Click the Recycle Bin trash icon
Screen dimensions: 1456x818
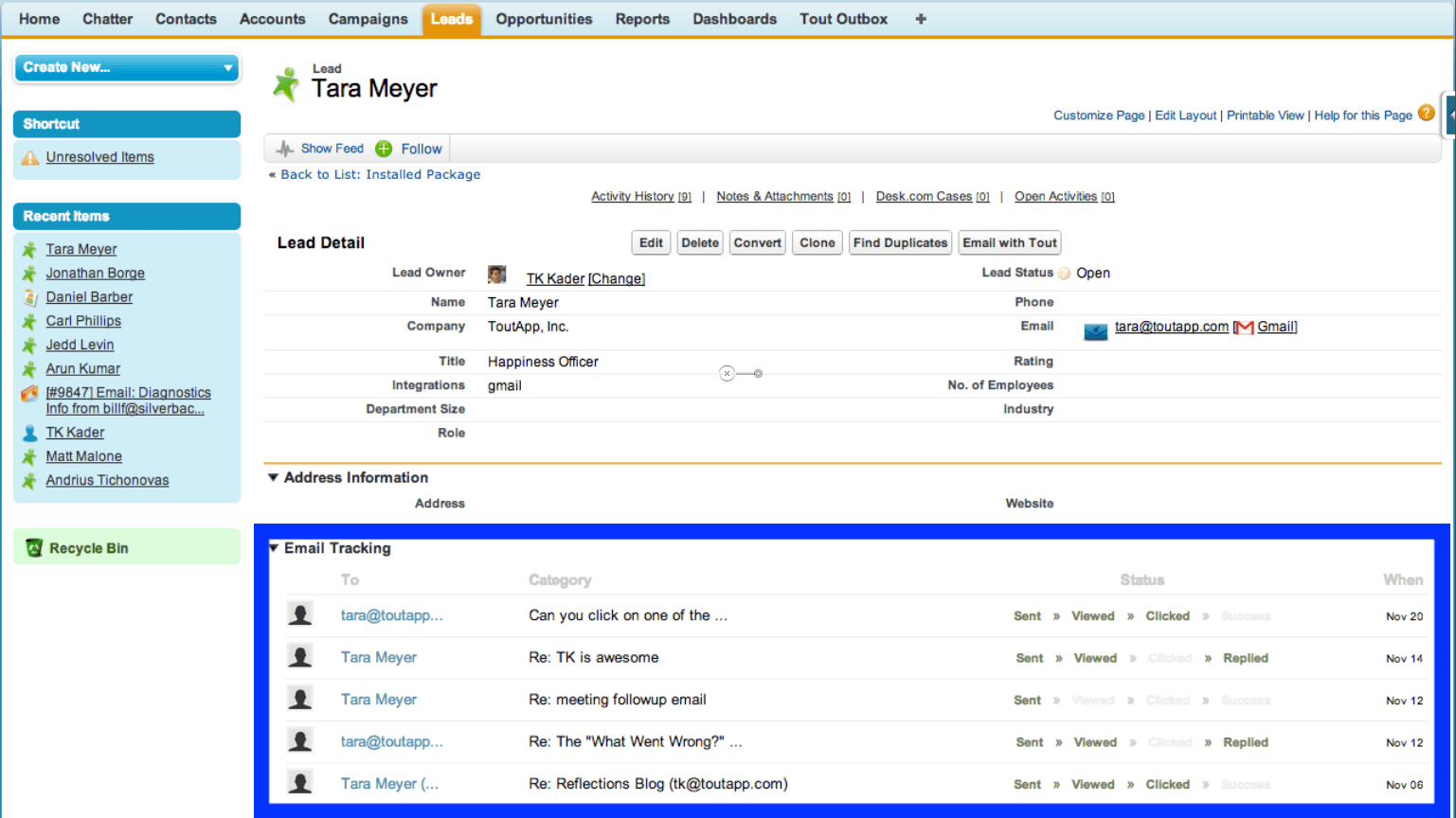pyautogui.click(x=35, y=547)
